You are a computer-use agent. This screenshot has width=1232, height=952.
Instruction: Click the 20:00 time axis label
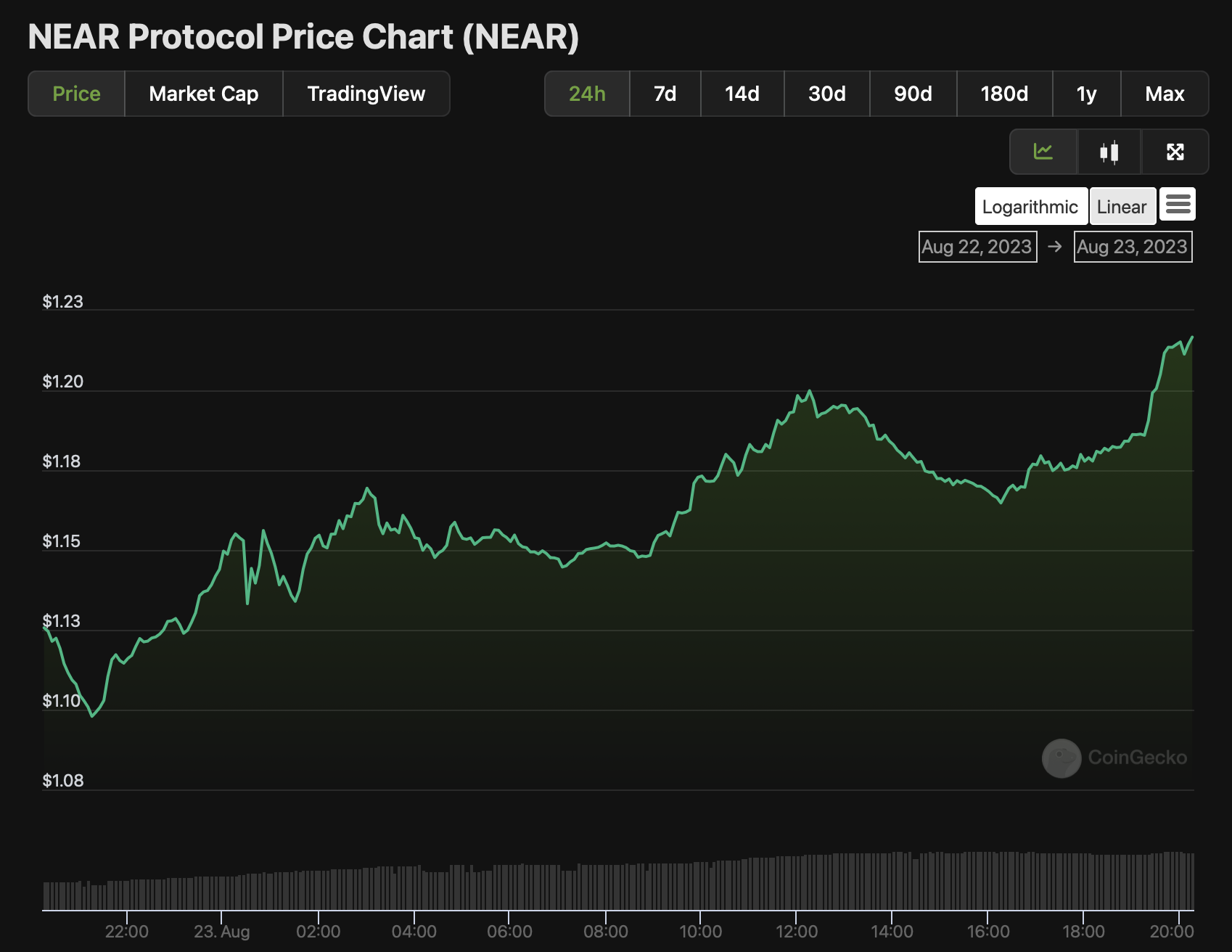[1172, 932]
